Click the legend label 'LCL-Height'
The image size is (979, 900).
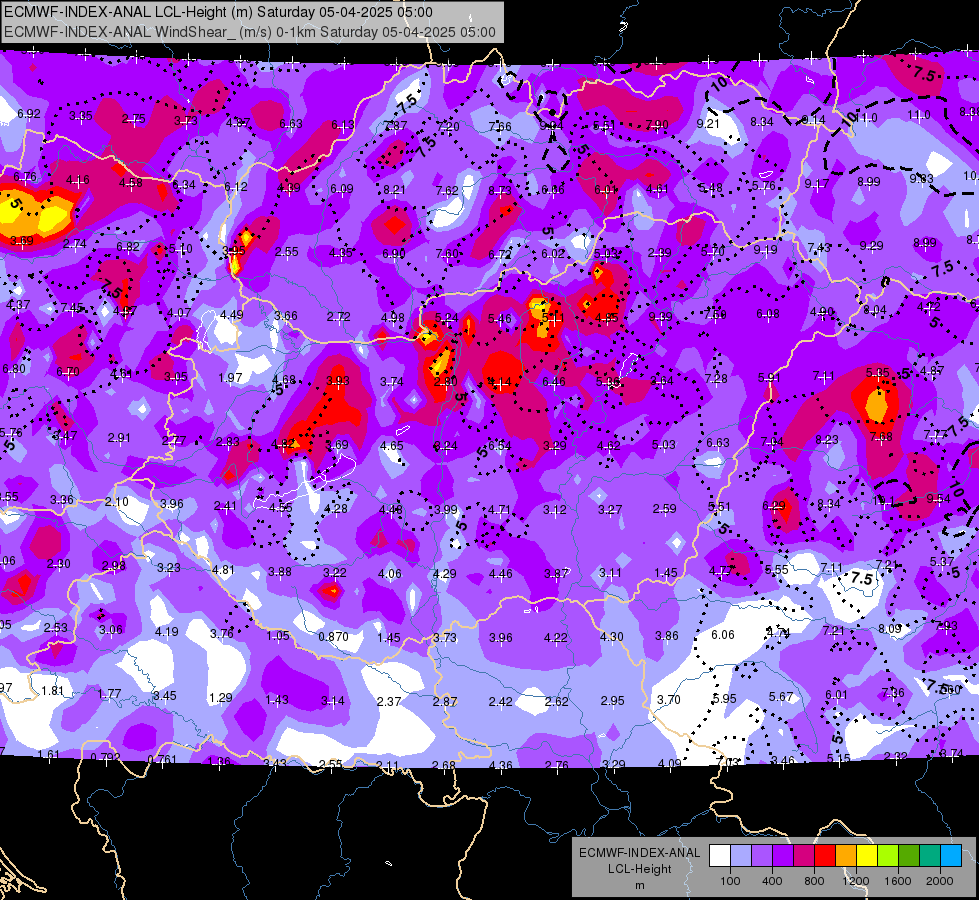[640, 869]
